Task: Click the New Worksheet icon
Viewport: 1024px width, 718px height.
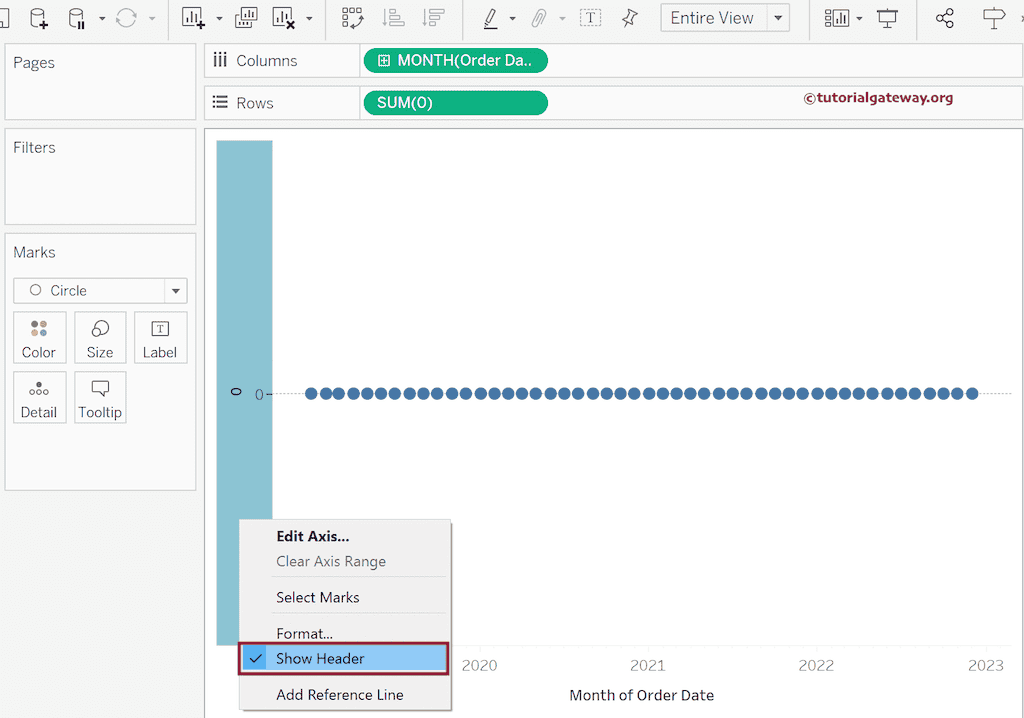Action: pos(193,18)
